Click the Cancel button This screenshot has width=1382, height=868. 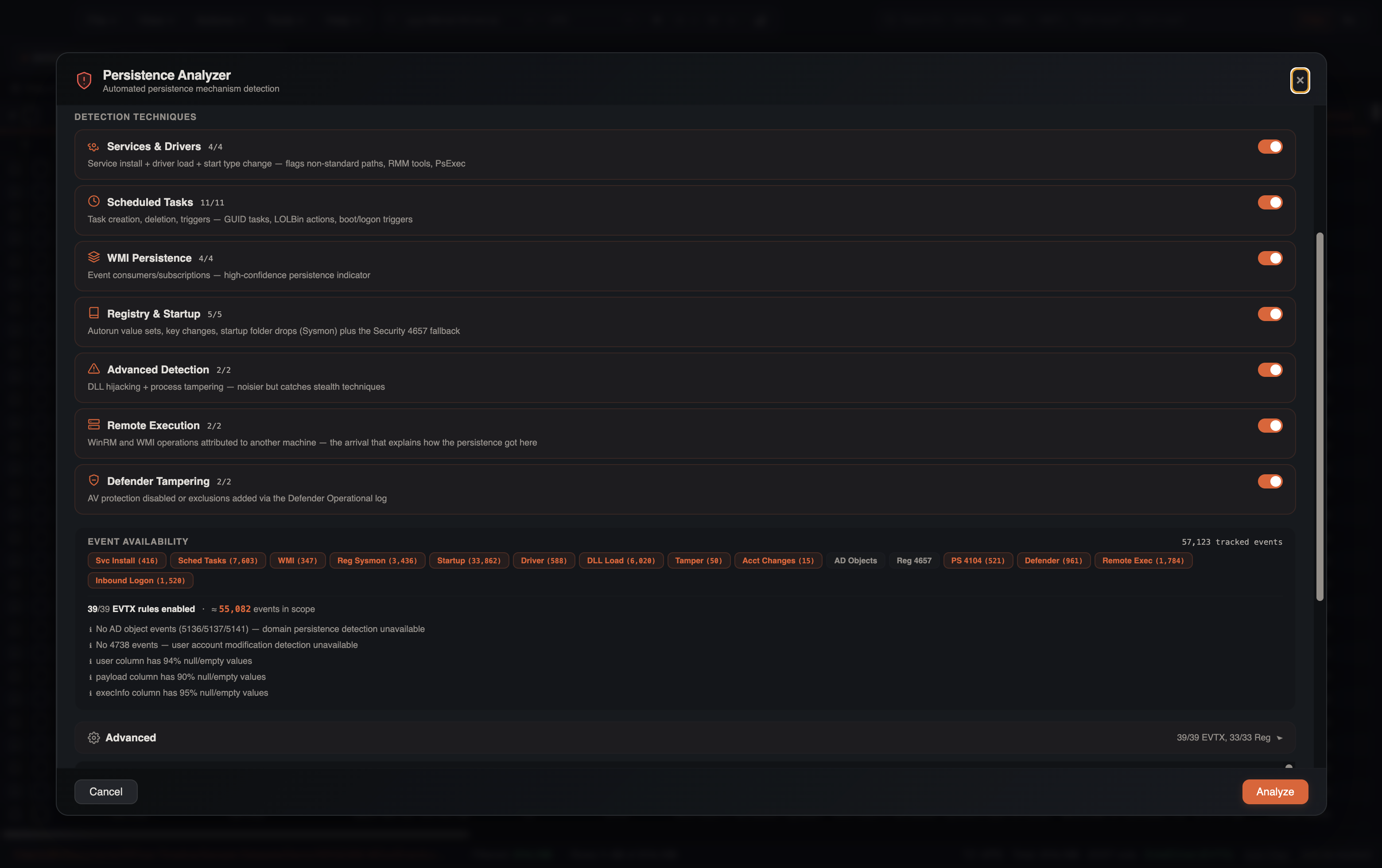coord(105,792)
